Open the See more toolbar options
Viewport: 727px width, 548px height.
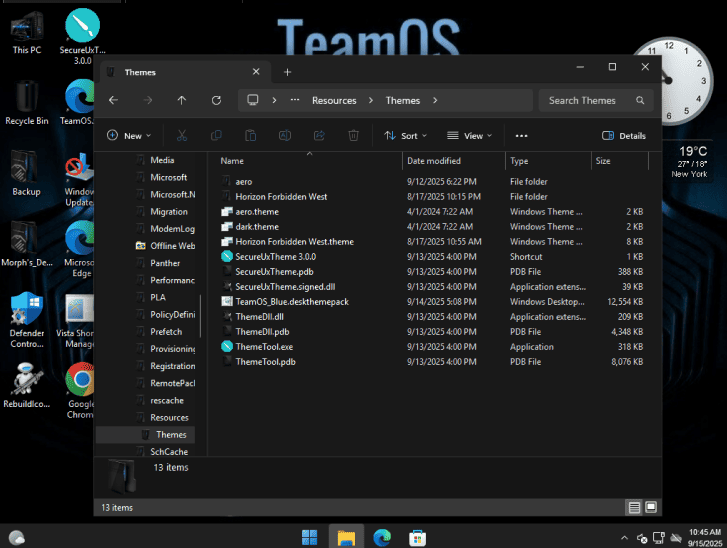[521, 136]
